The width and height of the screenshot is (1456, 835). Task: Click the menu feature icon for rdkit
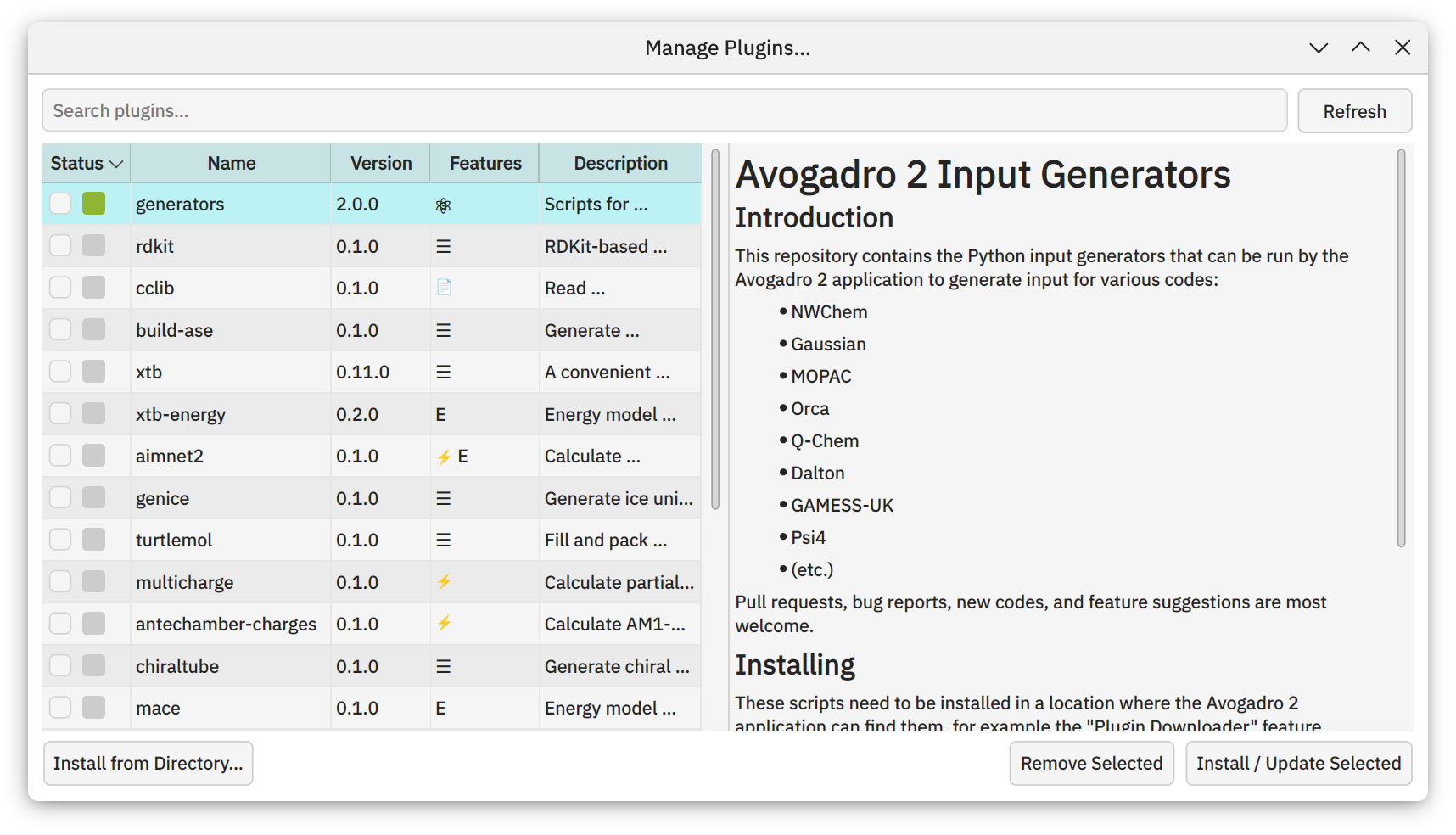[443, 247]
